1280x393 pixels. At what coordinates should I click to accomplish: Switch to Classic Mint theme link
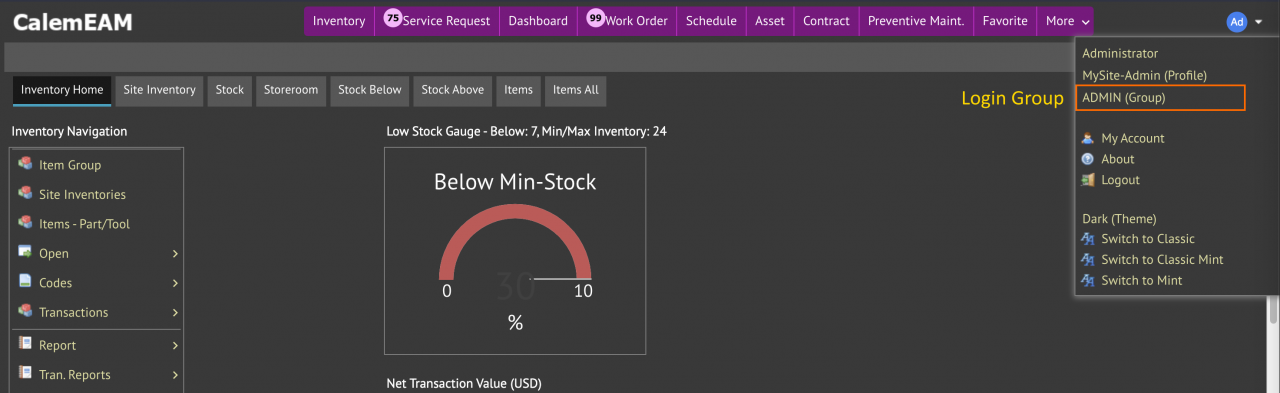tap(1162, 260)
